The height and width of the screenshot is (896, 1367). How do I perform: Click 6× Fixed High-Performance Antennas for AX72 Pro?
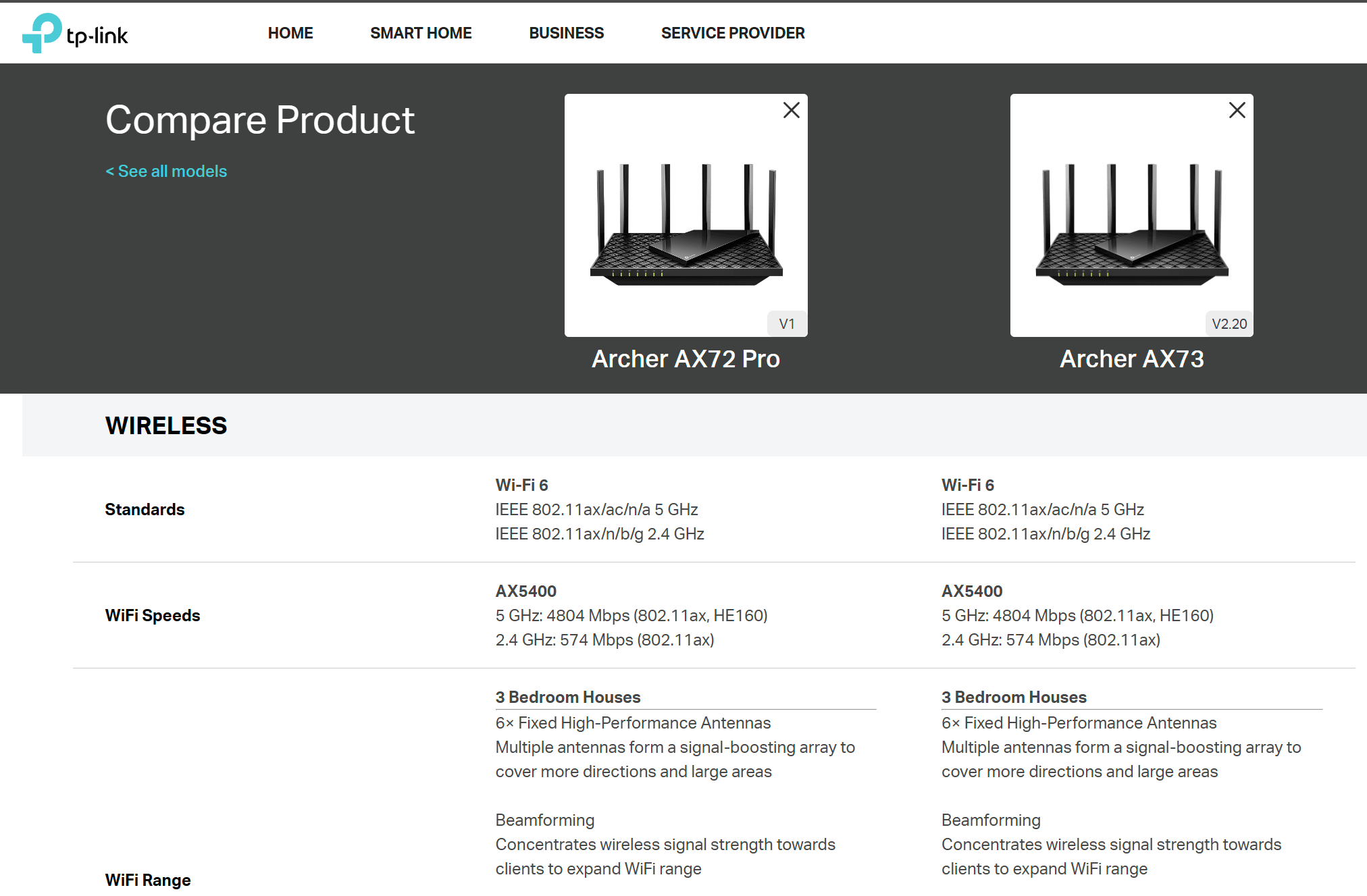[x=633, y=723]
